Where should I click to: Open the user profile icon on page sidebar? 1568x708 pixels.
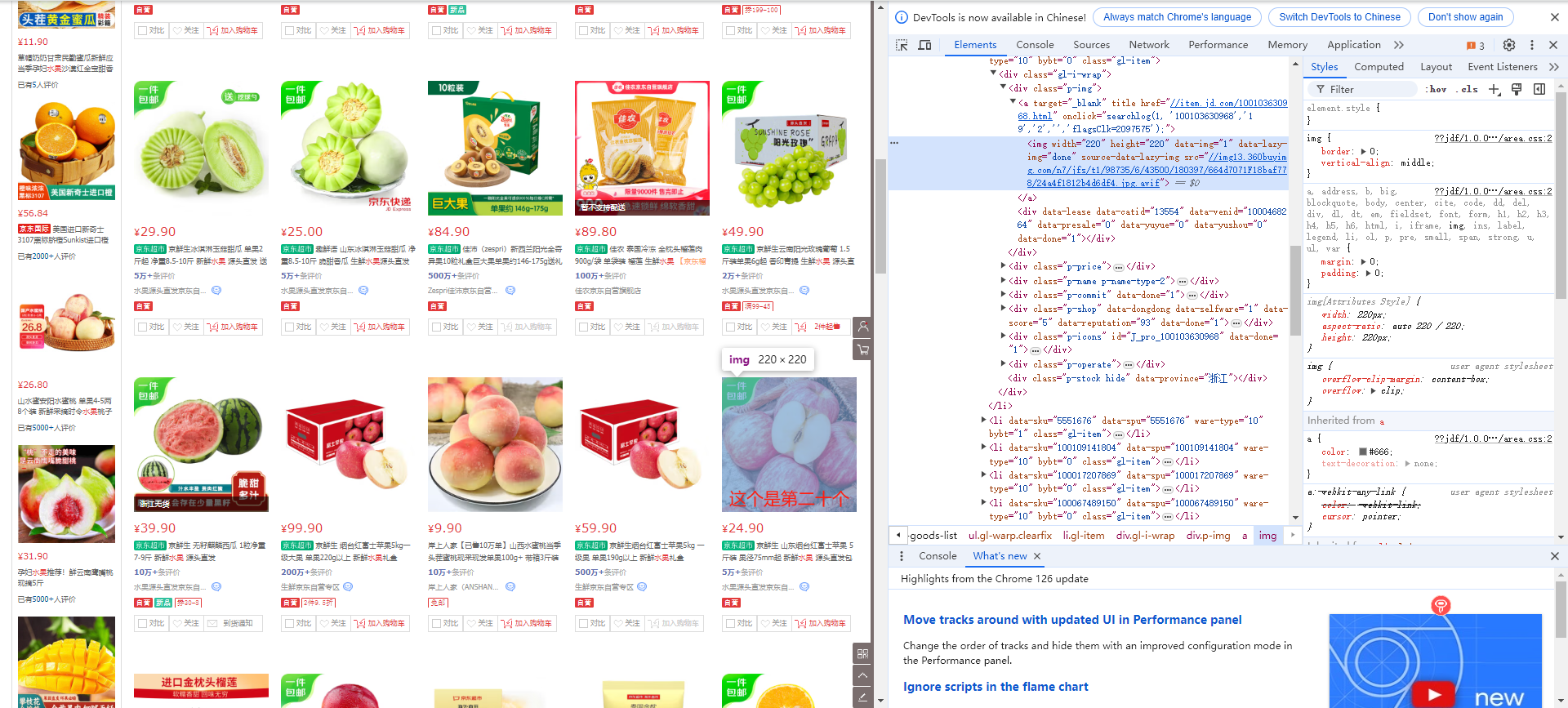point(862,327)
